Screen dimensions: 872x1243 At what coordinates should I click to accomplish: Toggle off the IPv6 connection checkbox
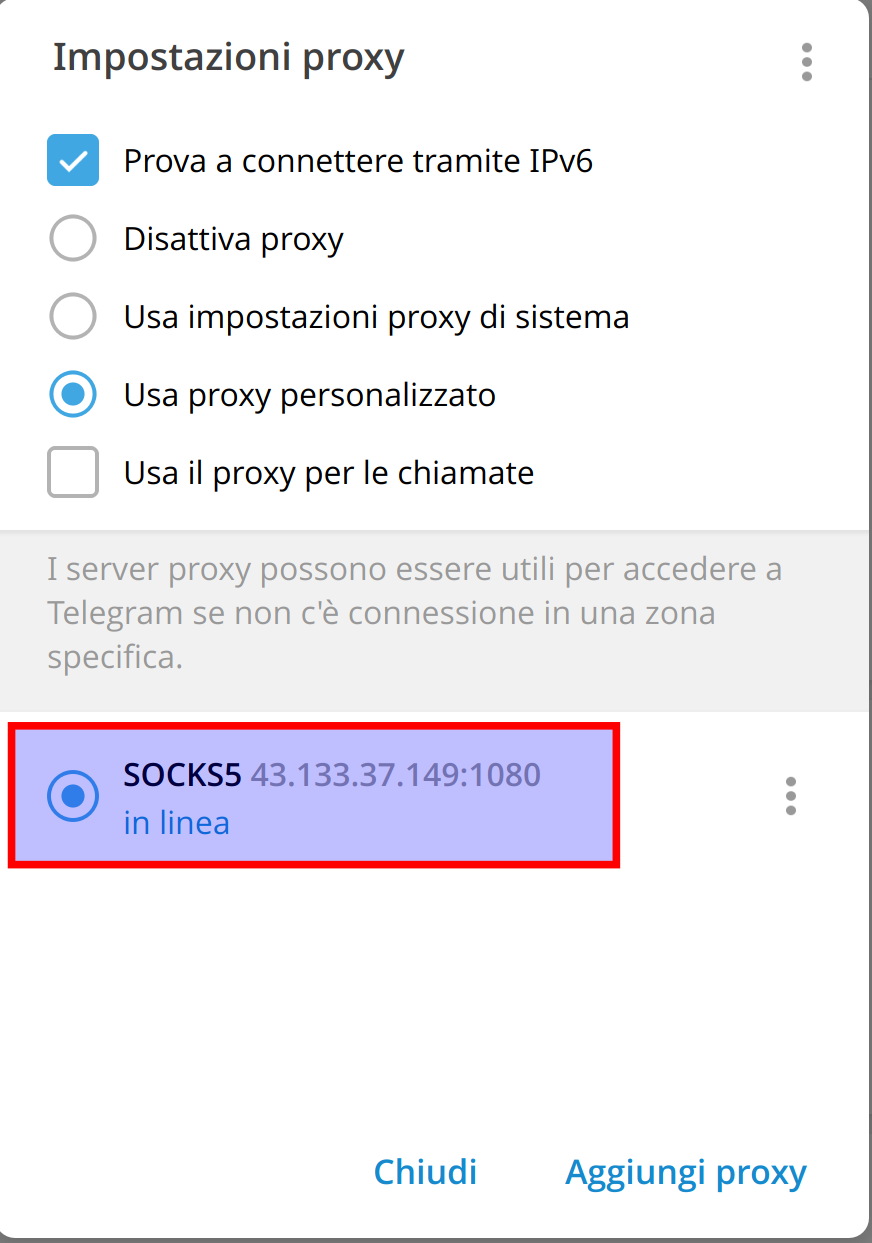tap(73, 160)
